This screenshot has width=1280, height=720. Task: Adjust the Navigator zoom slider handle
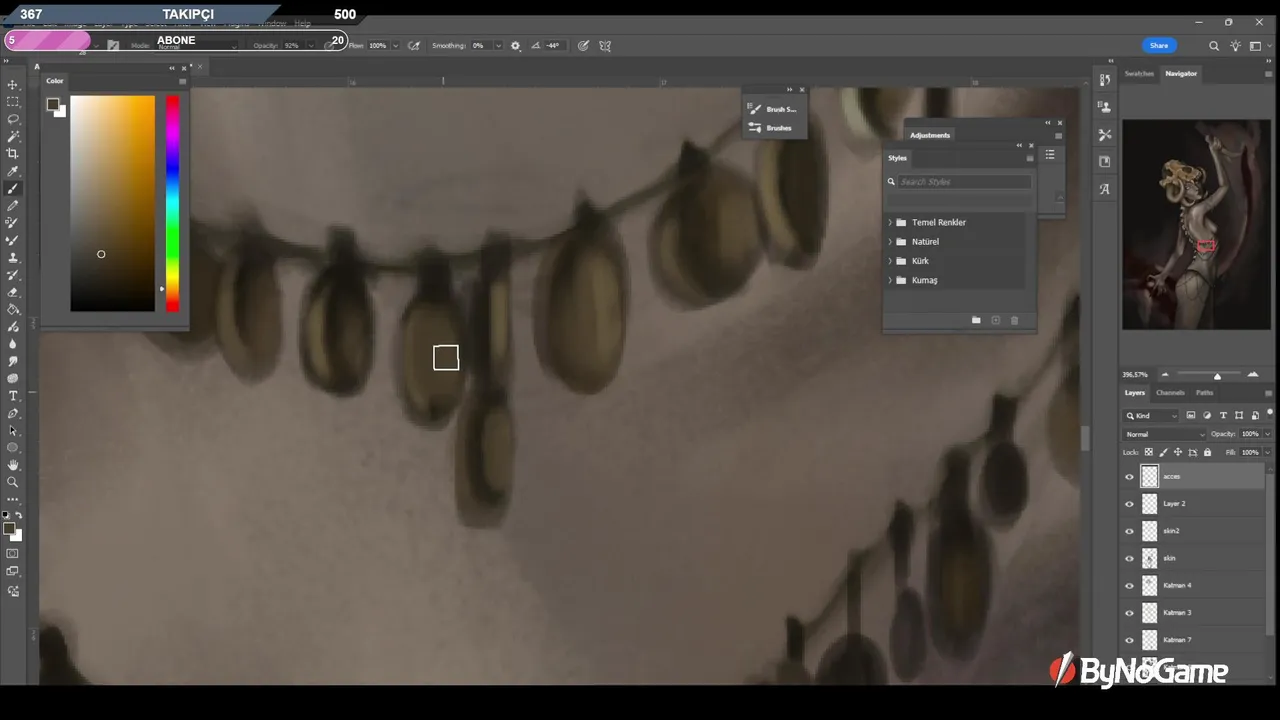coord(1217,376)
